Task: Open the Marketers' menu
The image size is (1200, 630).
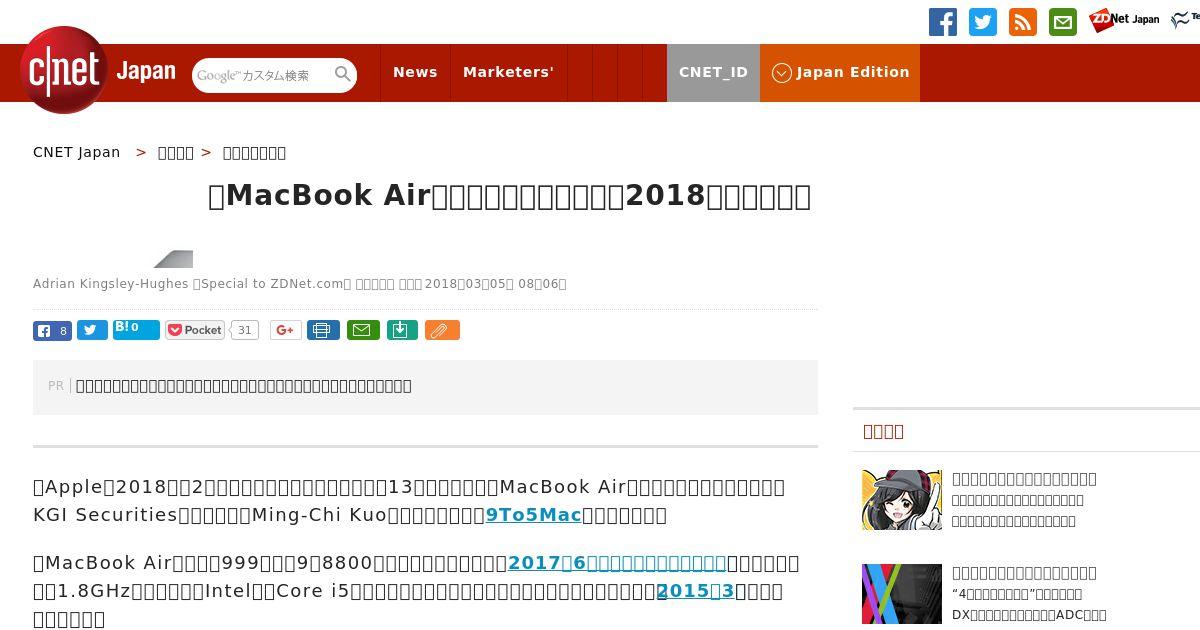Action: tap(508, 73)
